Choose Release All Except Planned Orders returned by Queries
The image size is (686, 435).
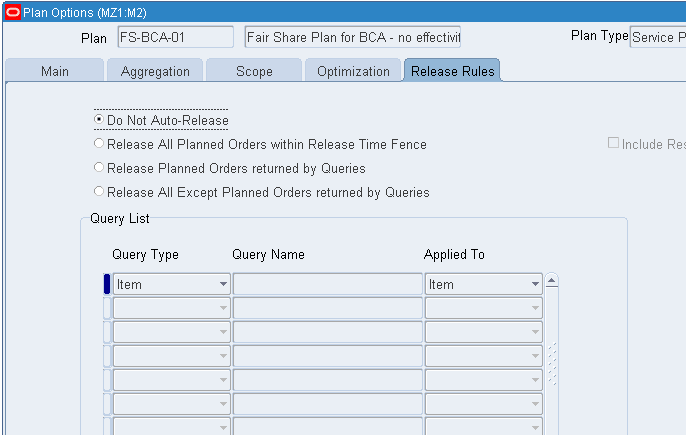99,191
